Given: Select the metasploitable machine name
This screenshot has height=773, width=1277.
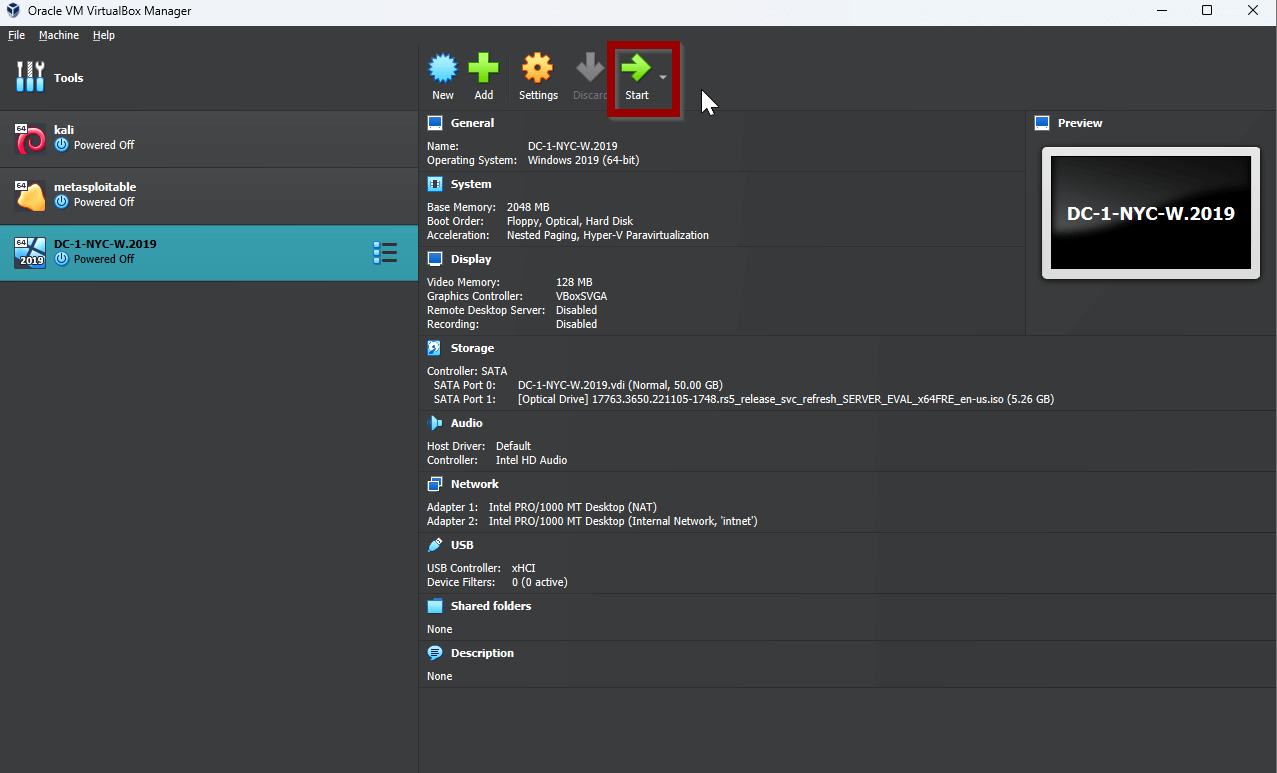Looking at the screenshot, I should [x=95, y=187].
